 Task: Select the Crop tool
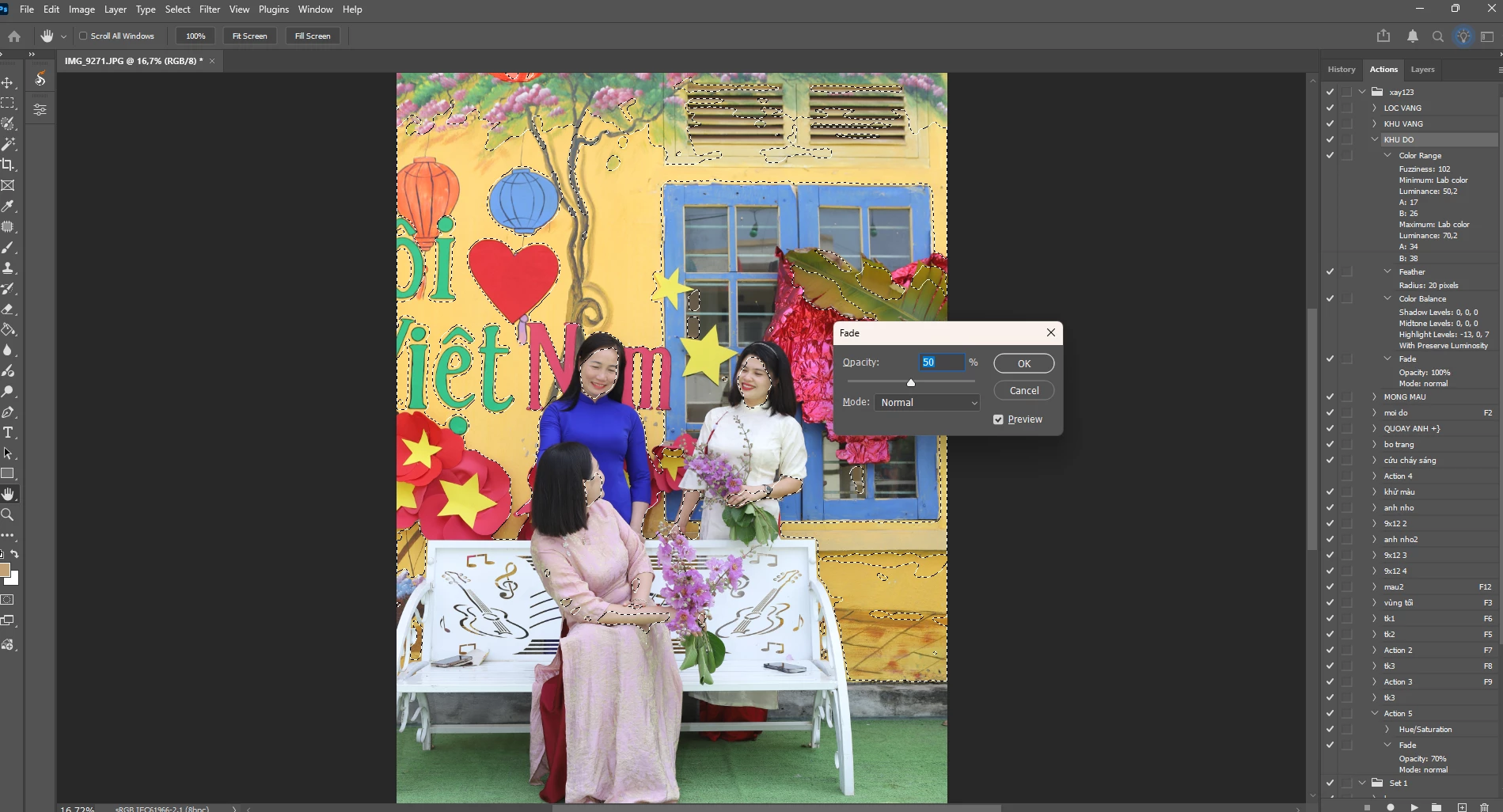[x=8, y=165]
